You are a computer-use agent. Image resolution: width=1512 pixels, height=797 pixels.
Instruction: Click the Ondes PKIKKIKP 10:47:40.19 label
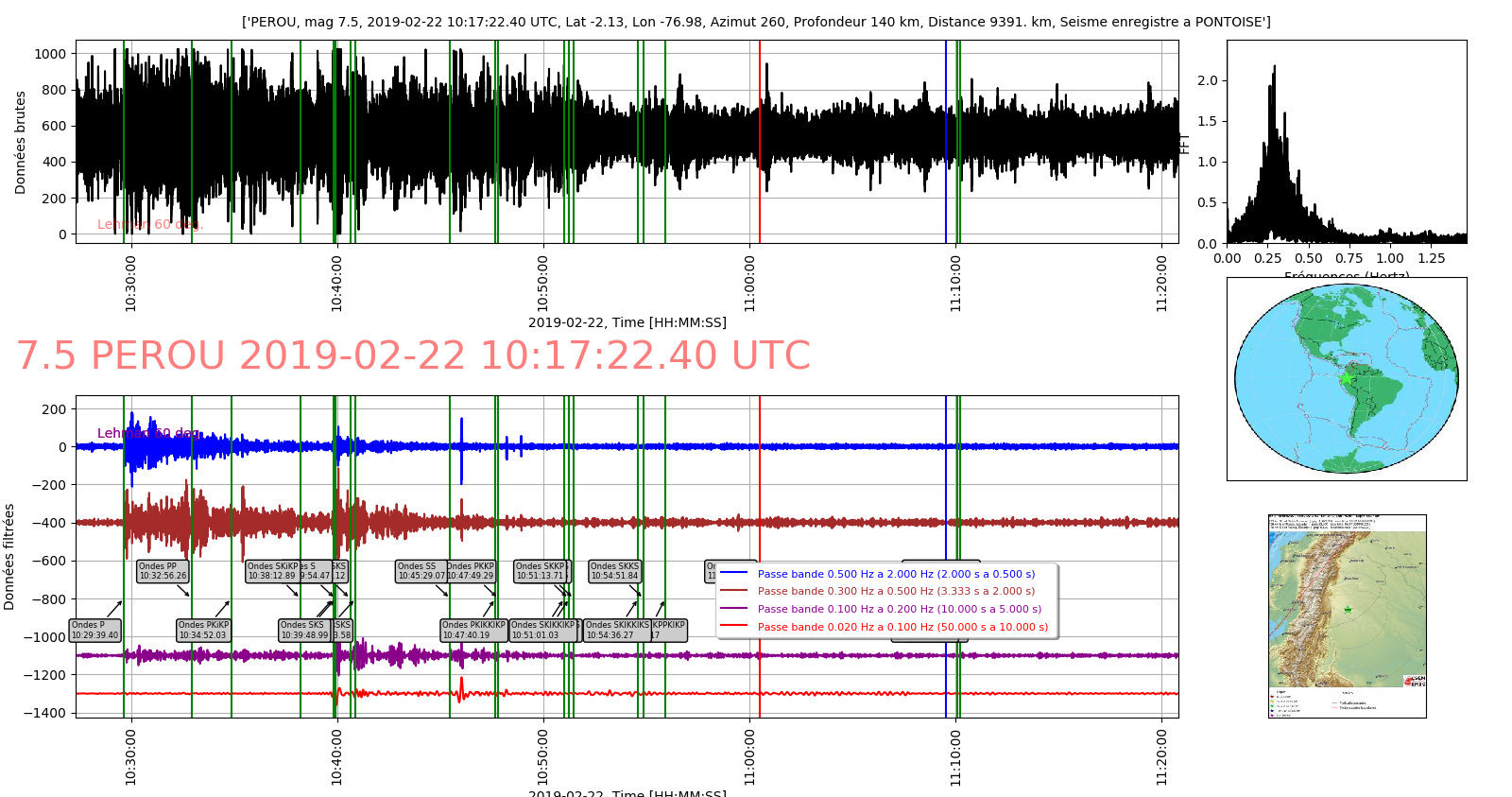[473, 631]
